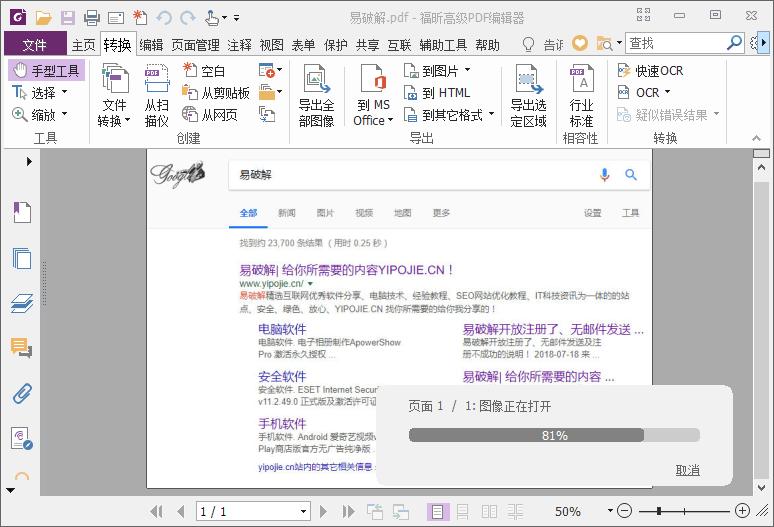Viewport: 774px width, 527px height.
Task: Click the 行业标准 compliance icon
Action: tap(581, 96)
